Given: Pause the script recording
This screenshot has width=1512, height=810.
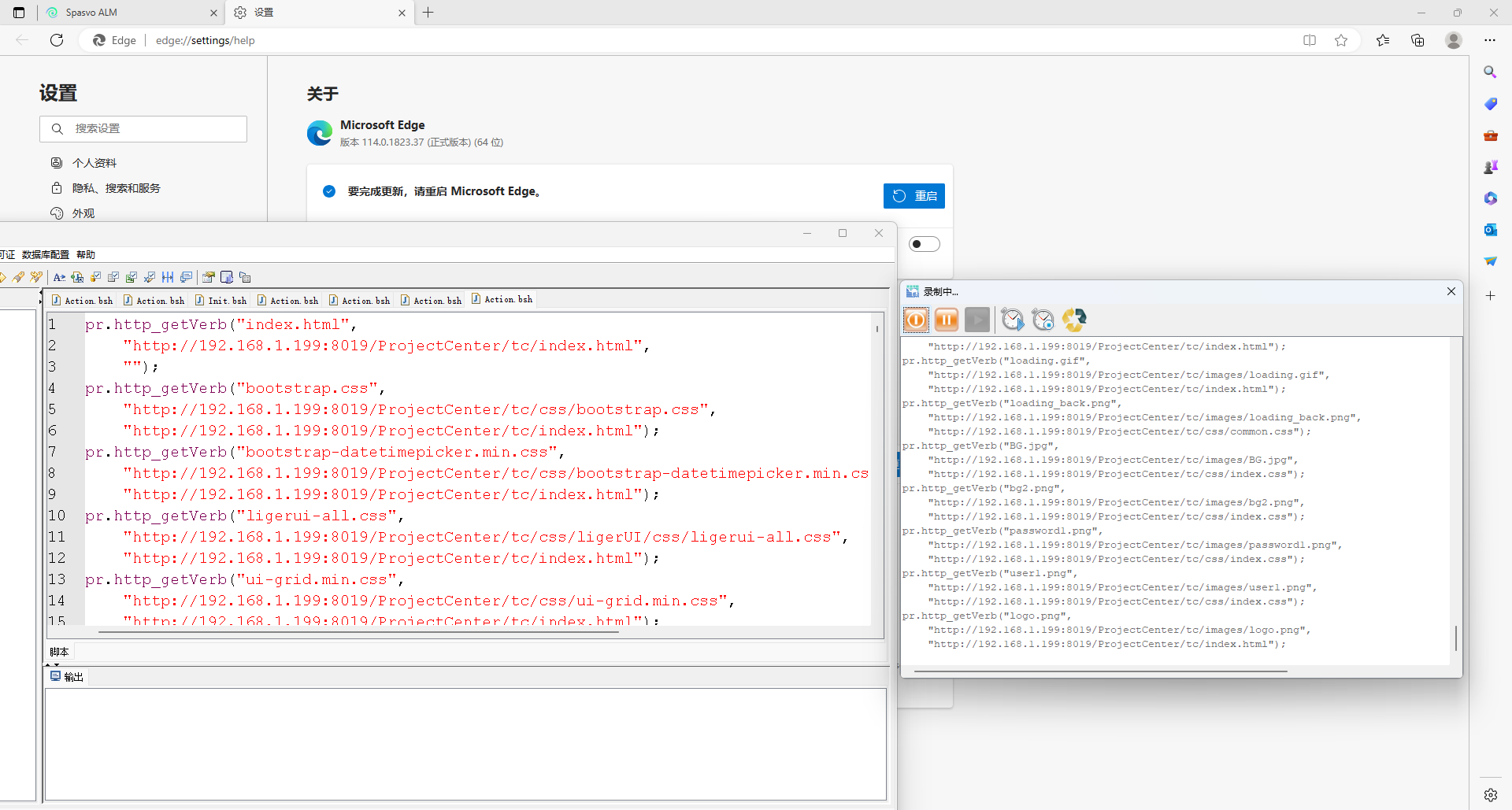Looking at the screenshot, I should pyautogui.click(x=947, y=320).
